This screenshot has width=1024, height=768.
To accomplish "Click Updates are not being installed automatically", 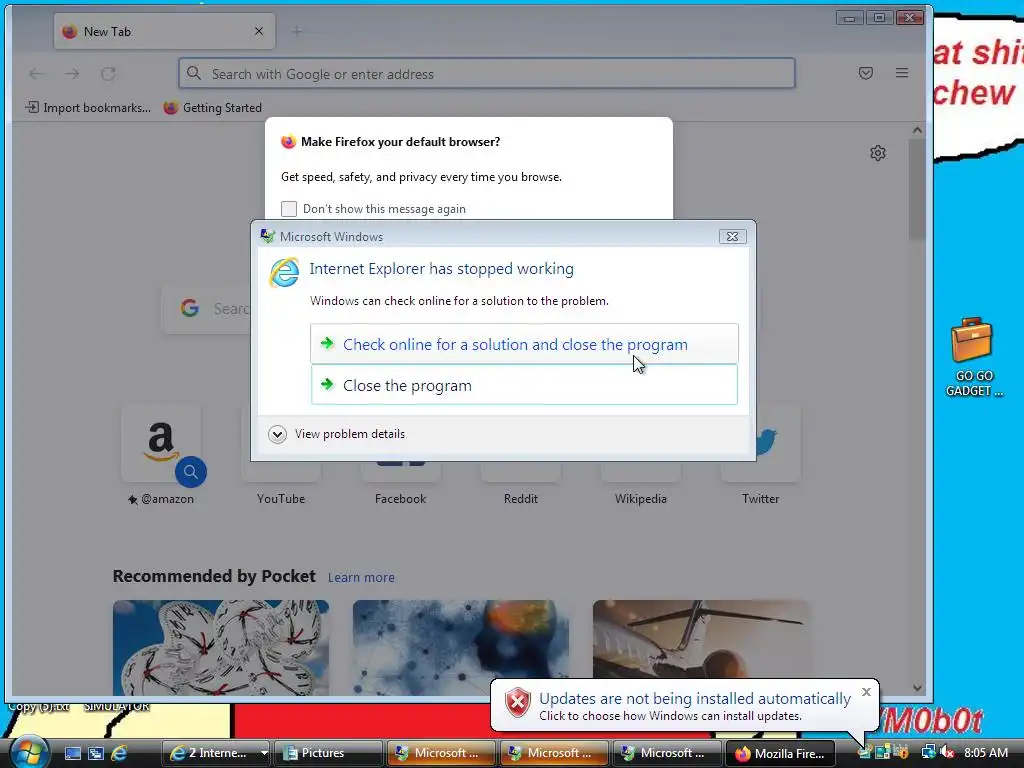I will point(695,699).
